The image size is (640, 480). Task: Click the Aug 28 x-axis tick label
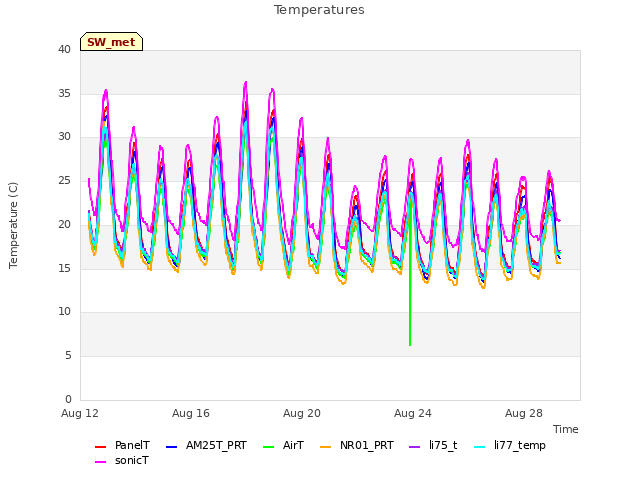[524, 413]
